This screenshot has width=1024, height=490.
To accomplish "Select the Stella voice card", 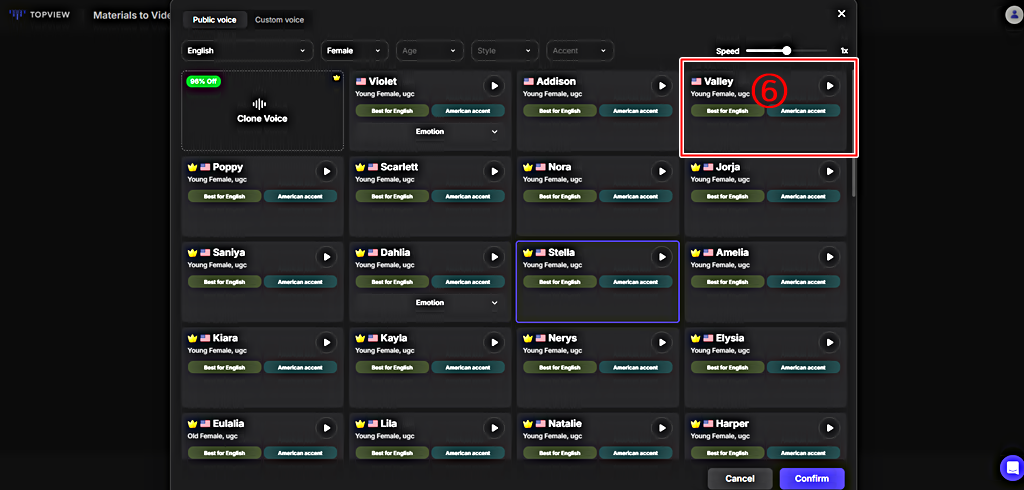I will coord(598,282).
